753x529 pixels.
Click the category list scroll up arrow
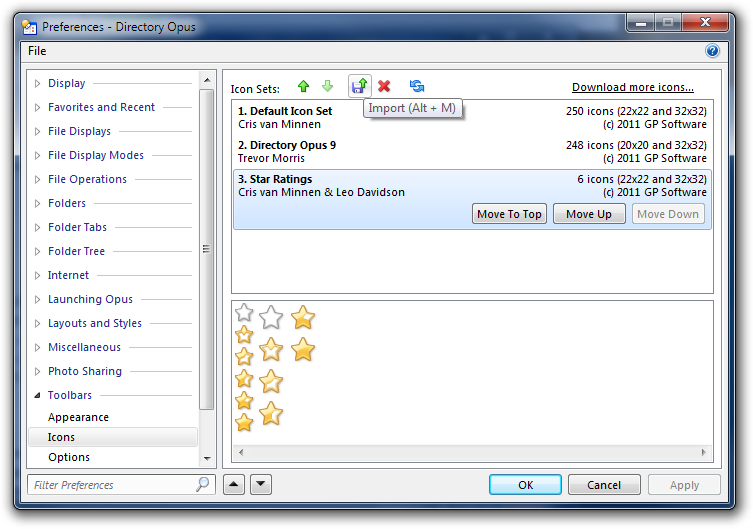[207, 80]
